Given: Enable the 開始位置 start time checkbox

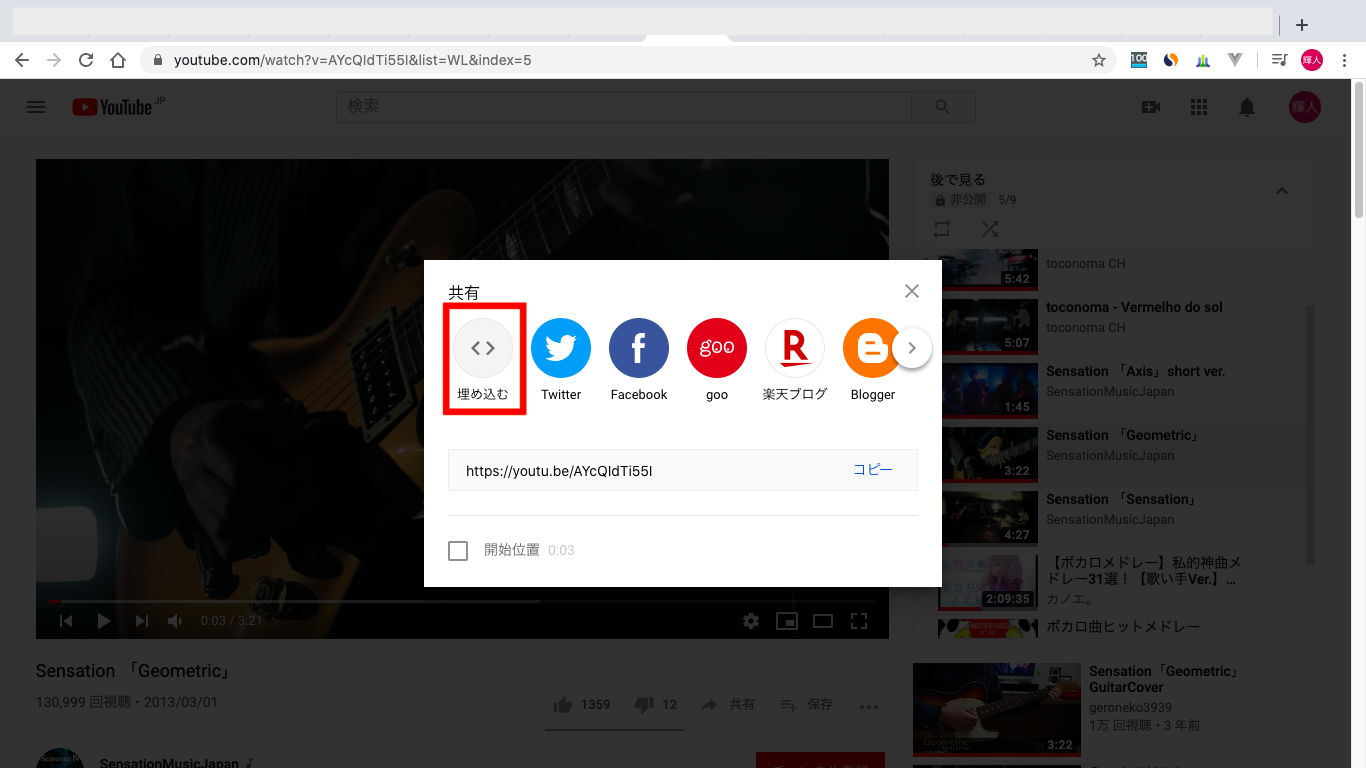Looking at the screenshot, I should click(458, 550).
